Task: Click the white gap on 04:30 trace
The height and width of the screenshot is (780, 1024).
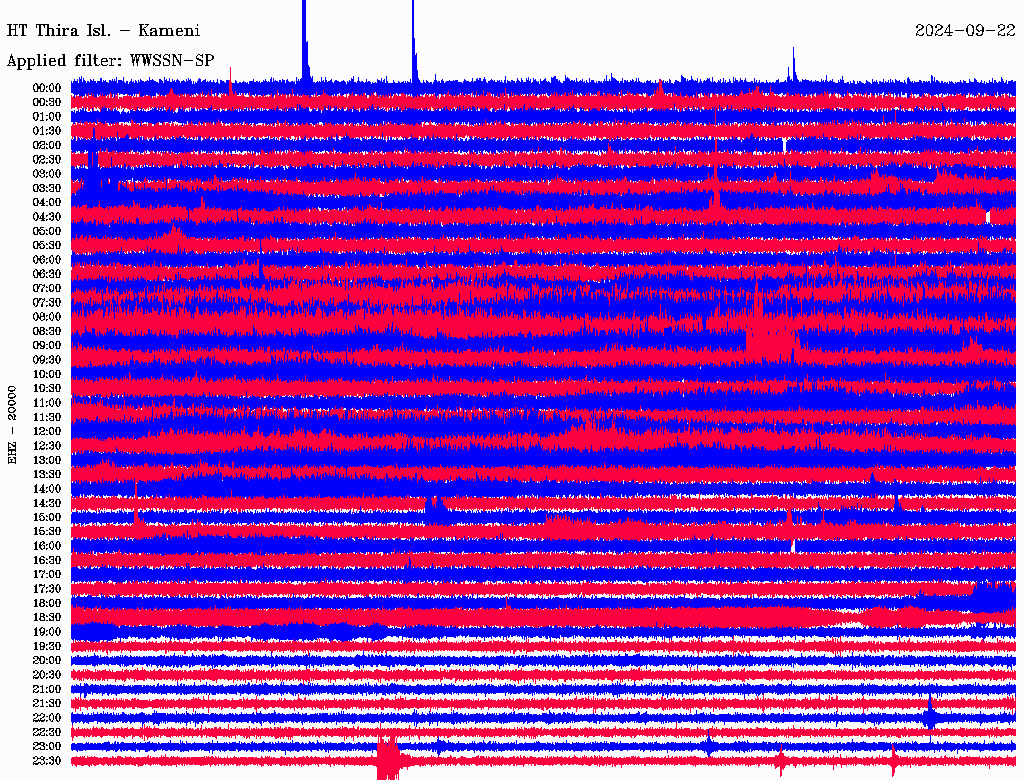Action: coord(988,216)
